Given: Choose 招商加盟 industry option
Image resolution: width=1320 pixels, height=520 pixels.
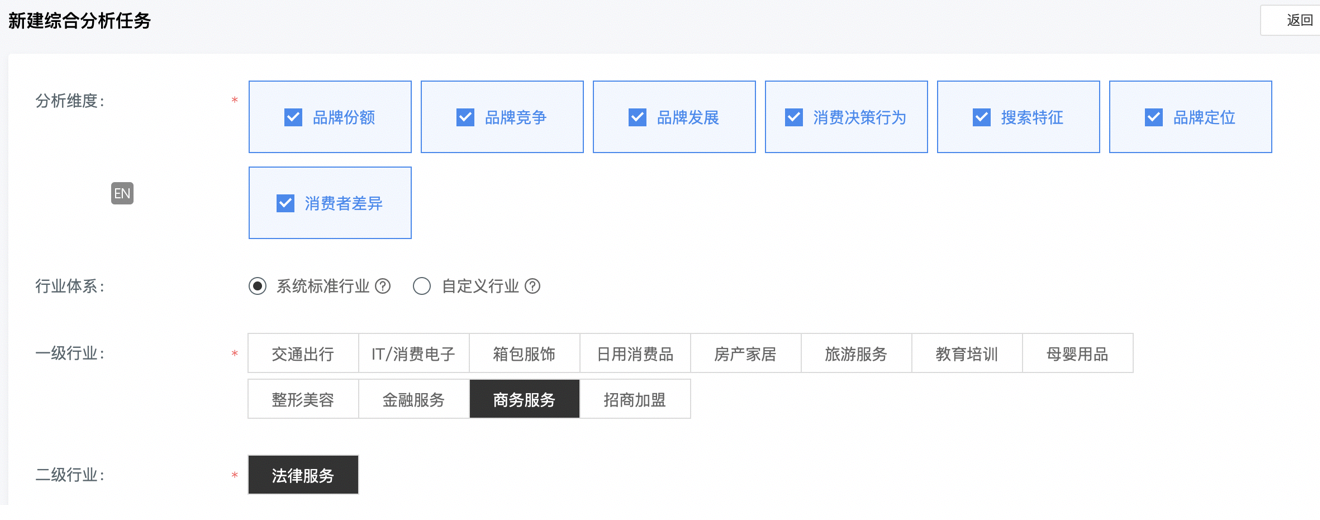Looking at the screenshot, I should [635, 400].
